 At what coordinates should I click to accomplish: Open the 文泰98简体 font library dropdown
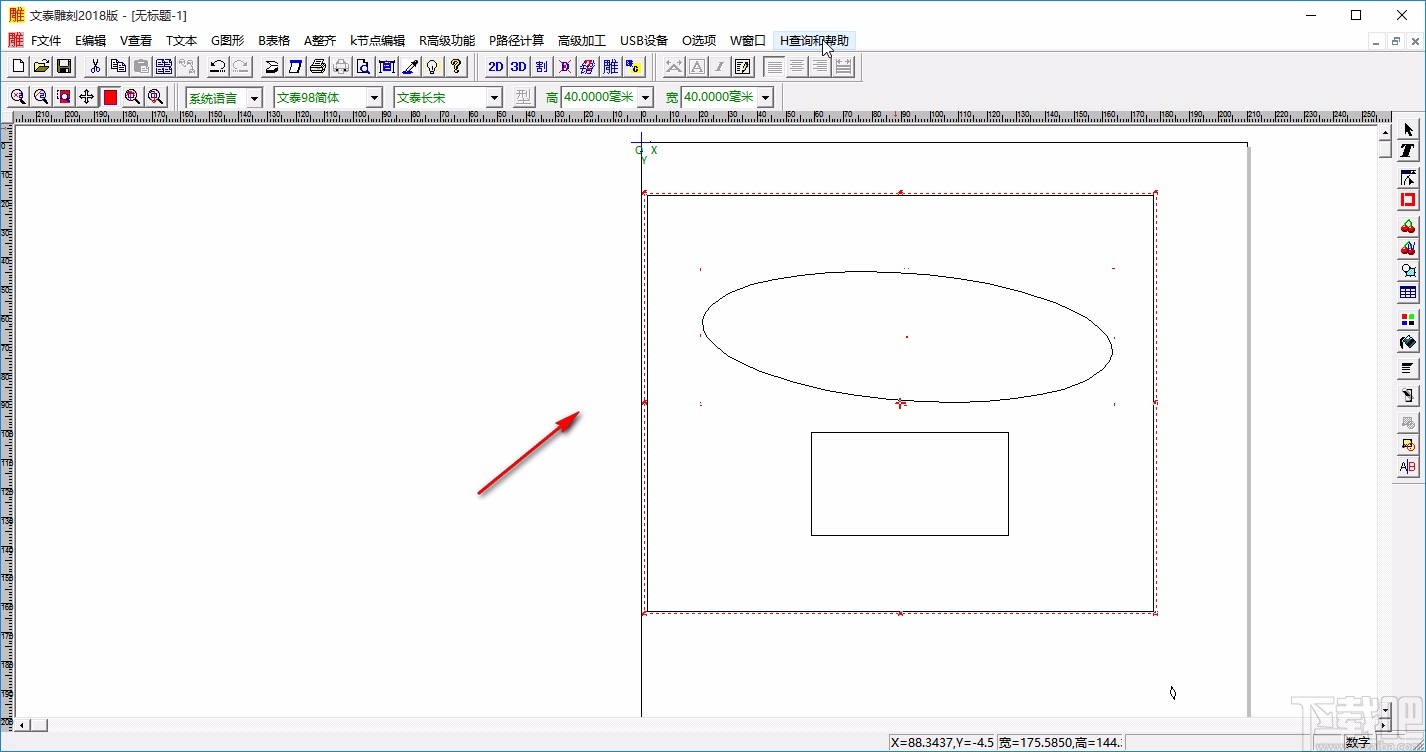374,97
